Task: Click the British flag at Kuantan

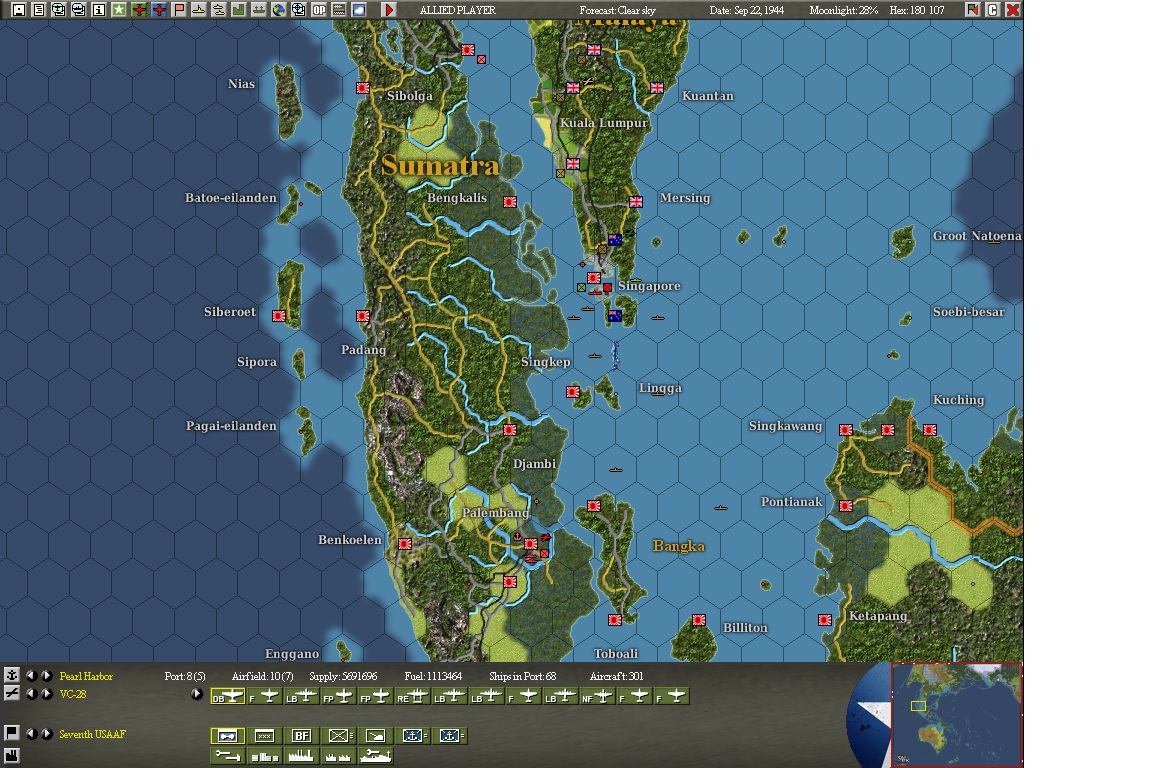Action: (657, 87)
